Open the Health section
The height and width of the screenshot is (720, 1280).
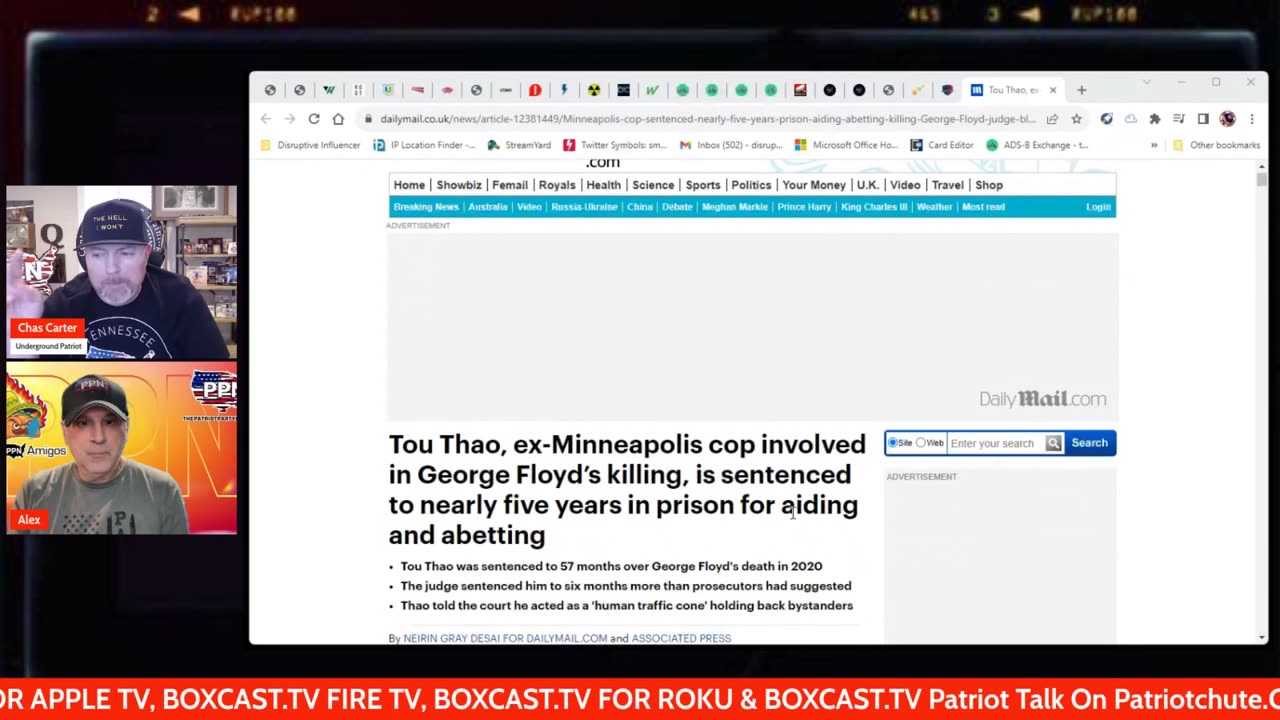603,185
